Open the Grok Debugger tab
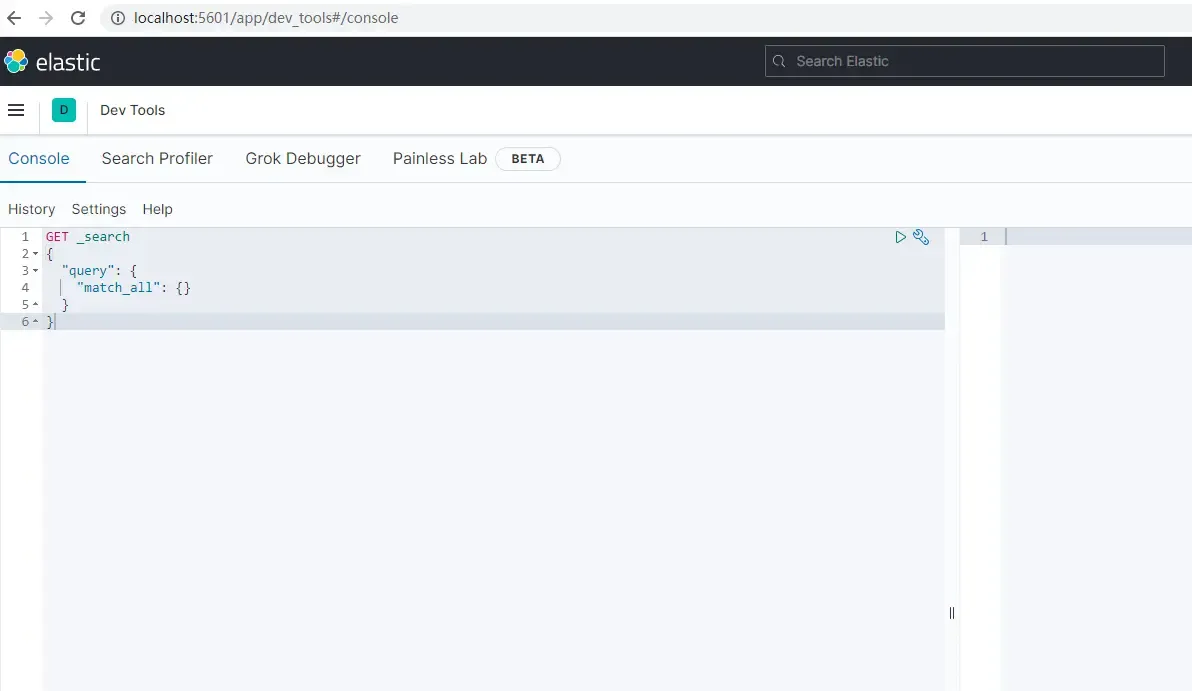Screen dimensions: 1192x691 303,158
